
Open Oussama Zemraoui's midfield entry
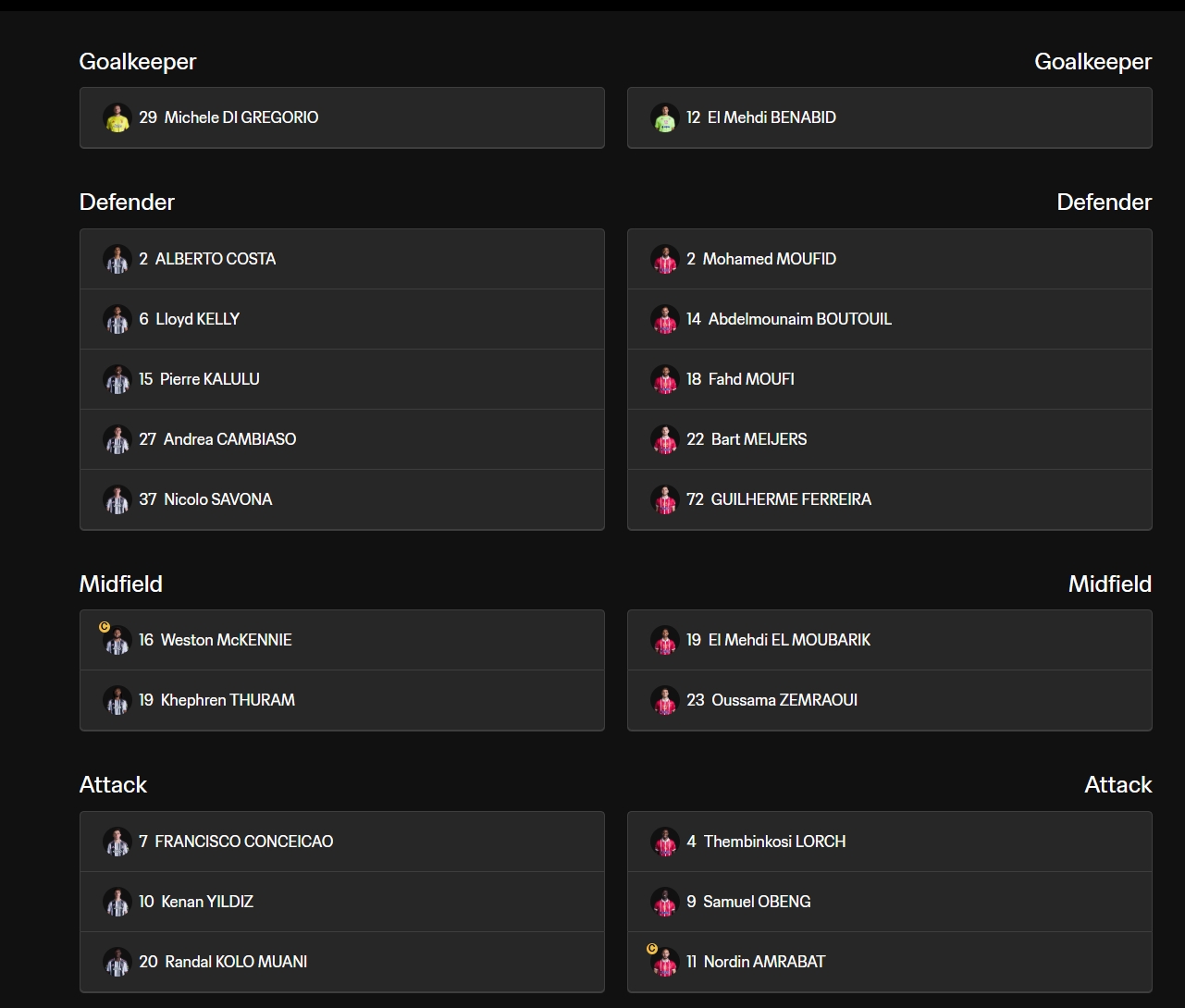point(890,700)
